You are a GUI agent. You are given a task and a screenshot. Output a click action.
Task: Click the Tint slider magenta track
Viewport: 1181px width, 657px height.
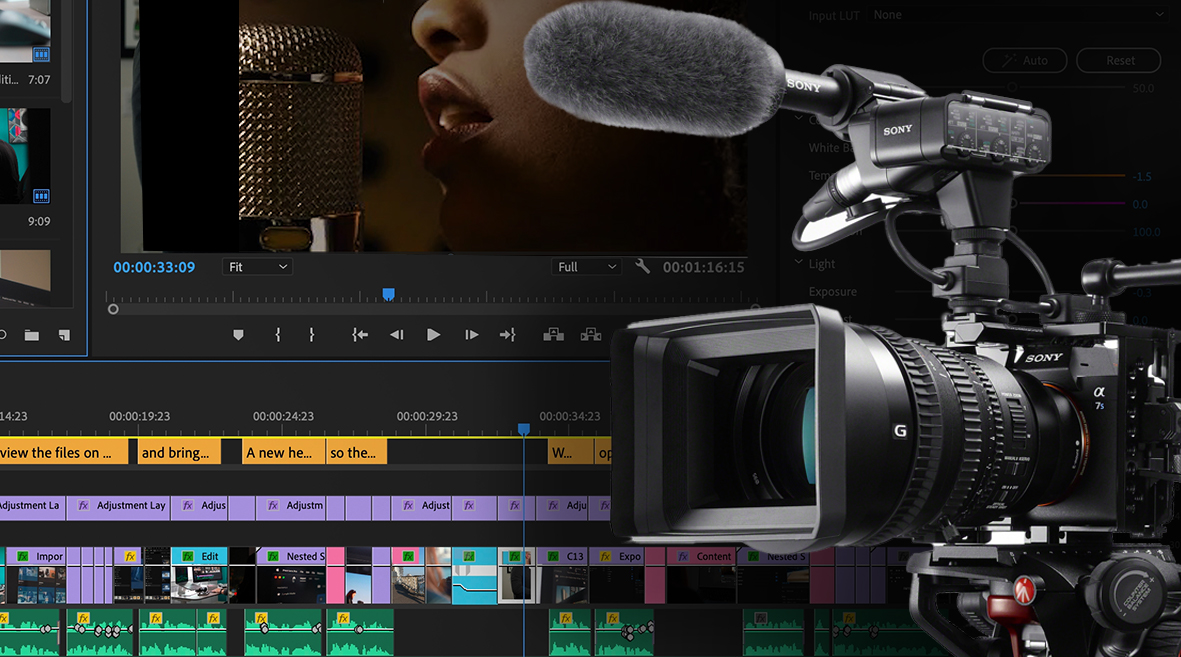coord(1073,203)
